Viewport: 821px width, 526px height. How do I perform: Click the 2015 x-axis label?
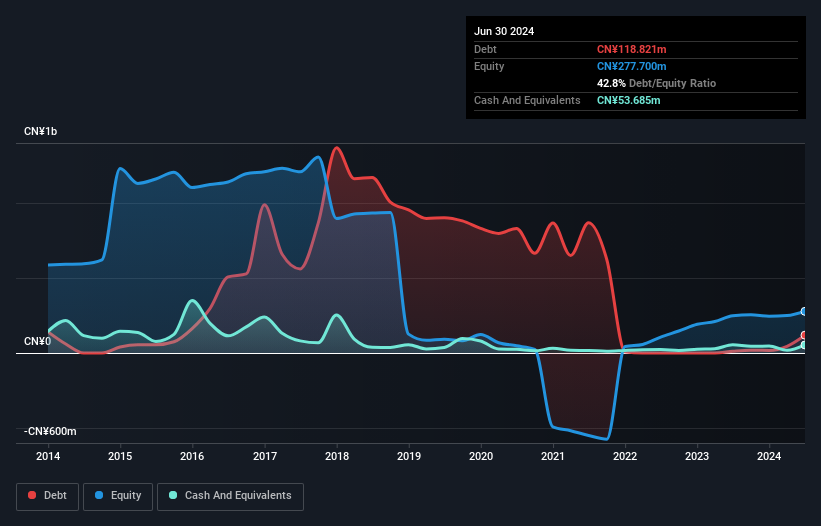[120, 456]
